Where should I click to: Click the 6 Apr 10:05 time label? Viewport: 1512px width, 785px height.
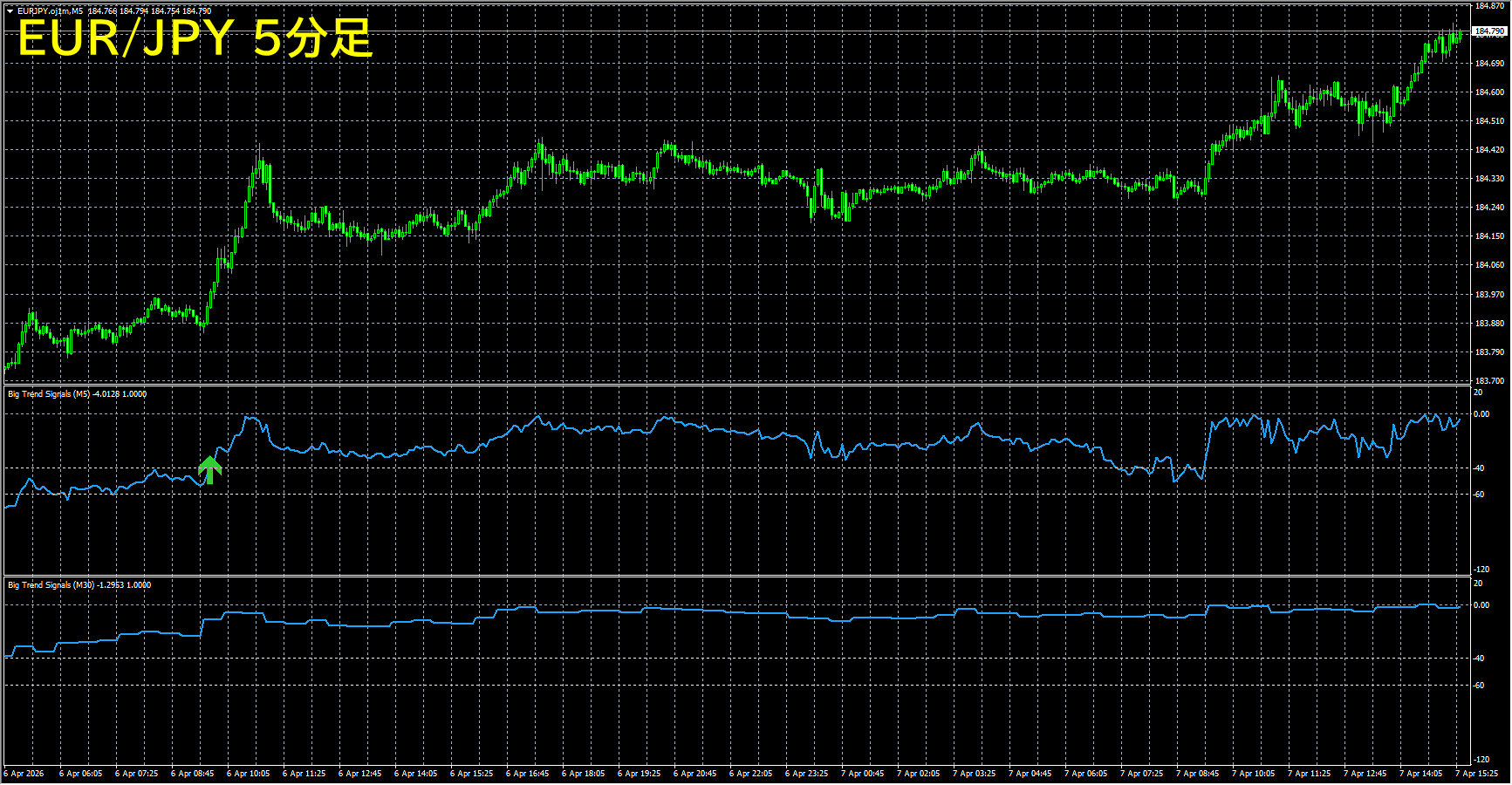pos(248,774)
